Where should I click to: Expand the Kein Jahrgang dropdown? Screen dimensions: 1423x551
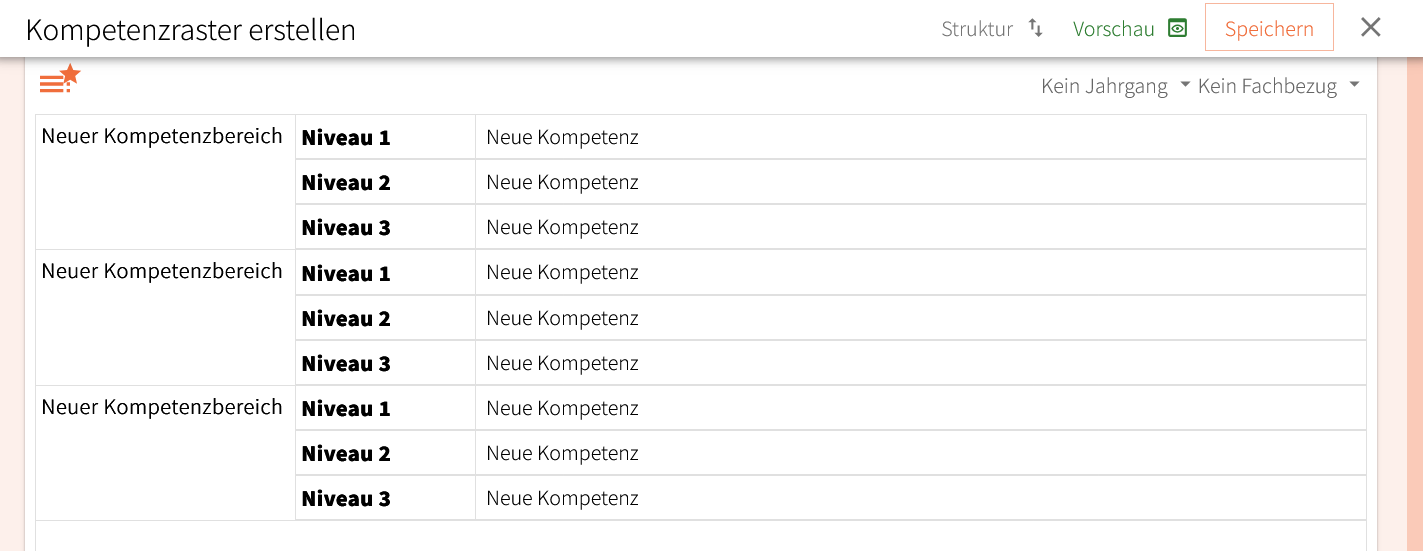point(1115,86)
